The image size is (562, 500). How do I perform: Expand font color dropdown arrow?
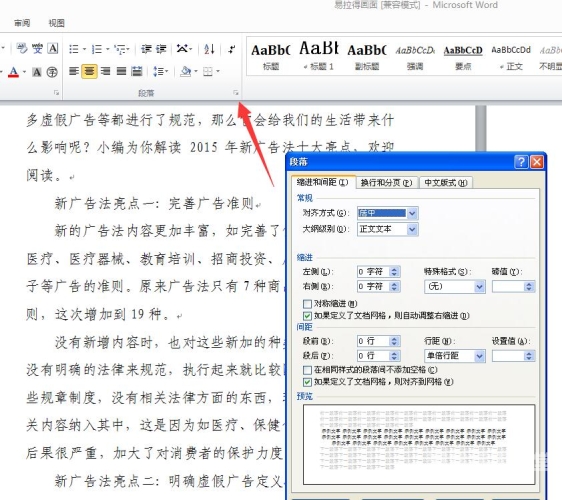pos(24,72)
